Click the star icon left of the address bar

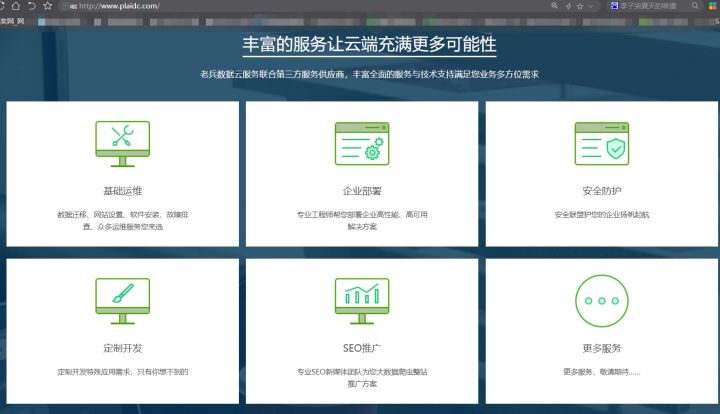click(48, 6)
